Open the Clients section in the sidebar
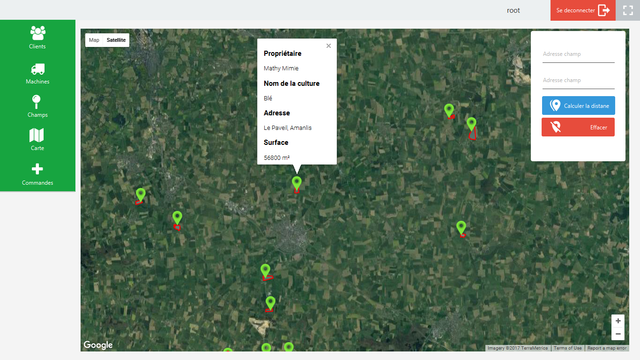Screen dimensions: 640x360 (x=37, y=37)
